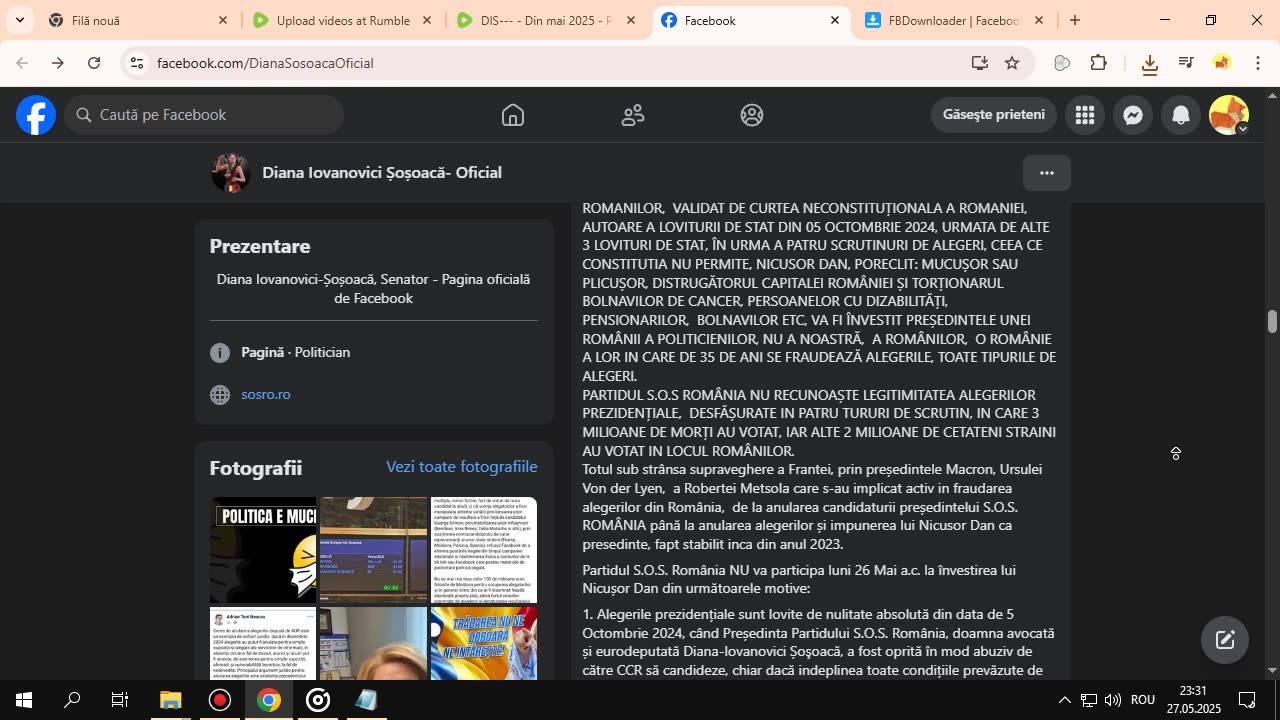This screenshot has height=720, width=1280.
Task: Click the site information icon in address bar
Action: (x=137, y=63)
